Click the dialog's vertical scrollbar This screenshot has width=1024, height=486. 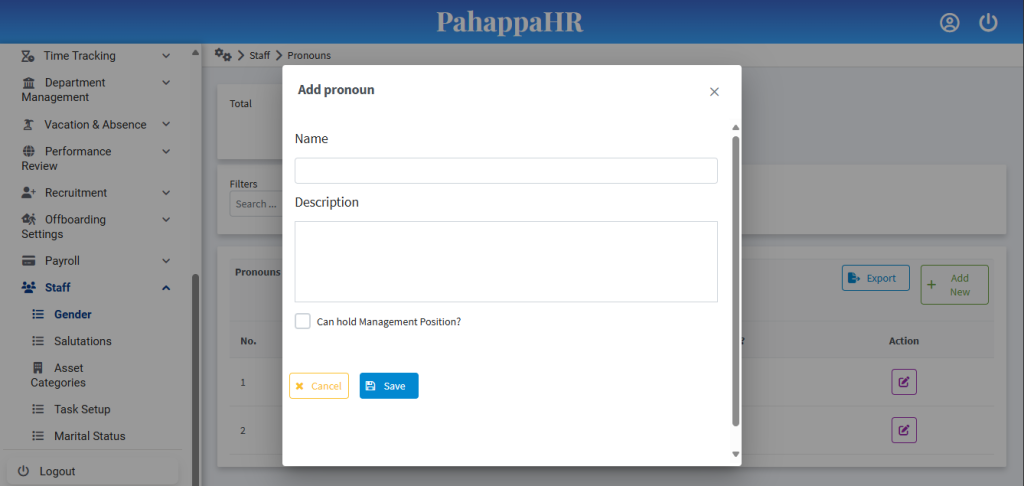point(736,280)
